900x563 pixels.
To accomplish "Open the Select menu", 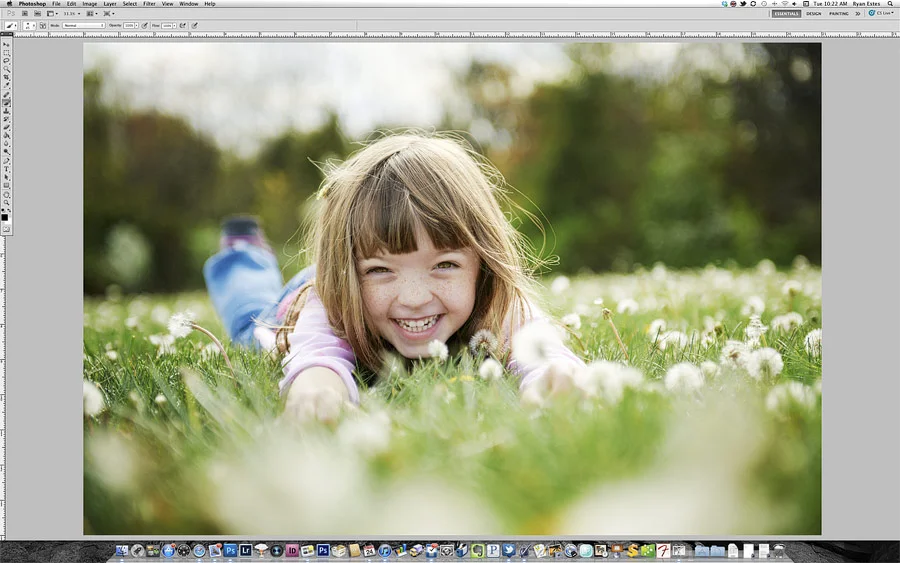I will (130, 3).
